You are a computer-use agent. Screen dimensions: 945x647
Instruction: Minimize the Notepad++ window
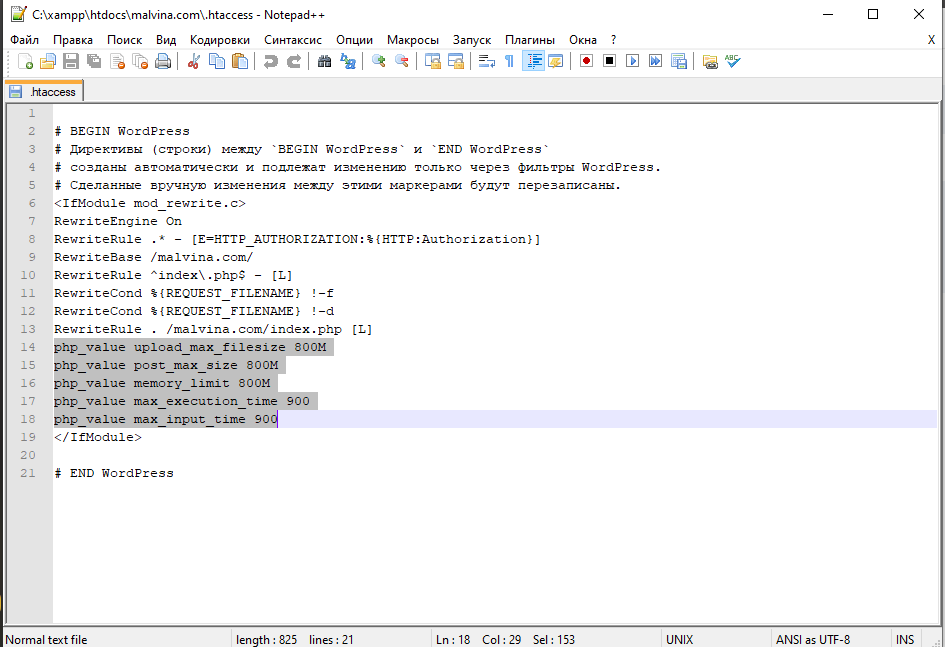(828, 14)
